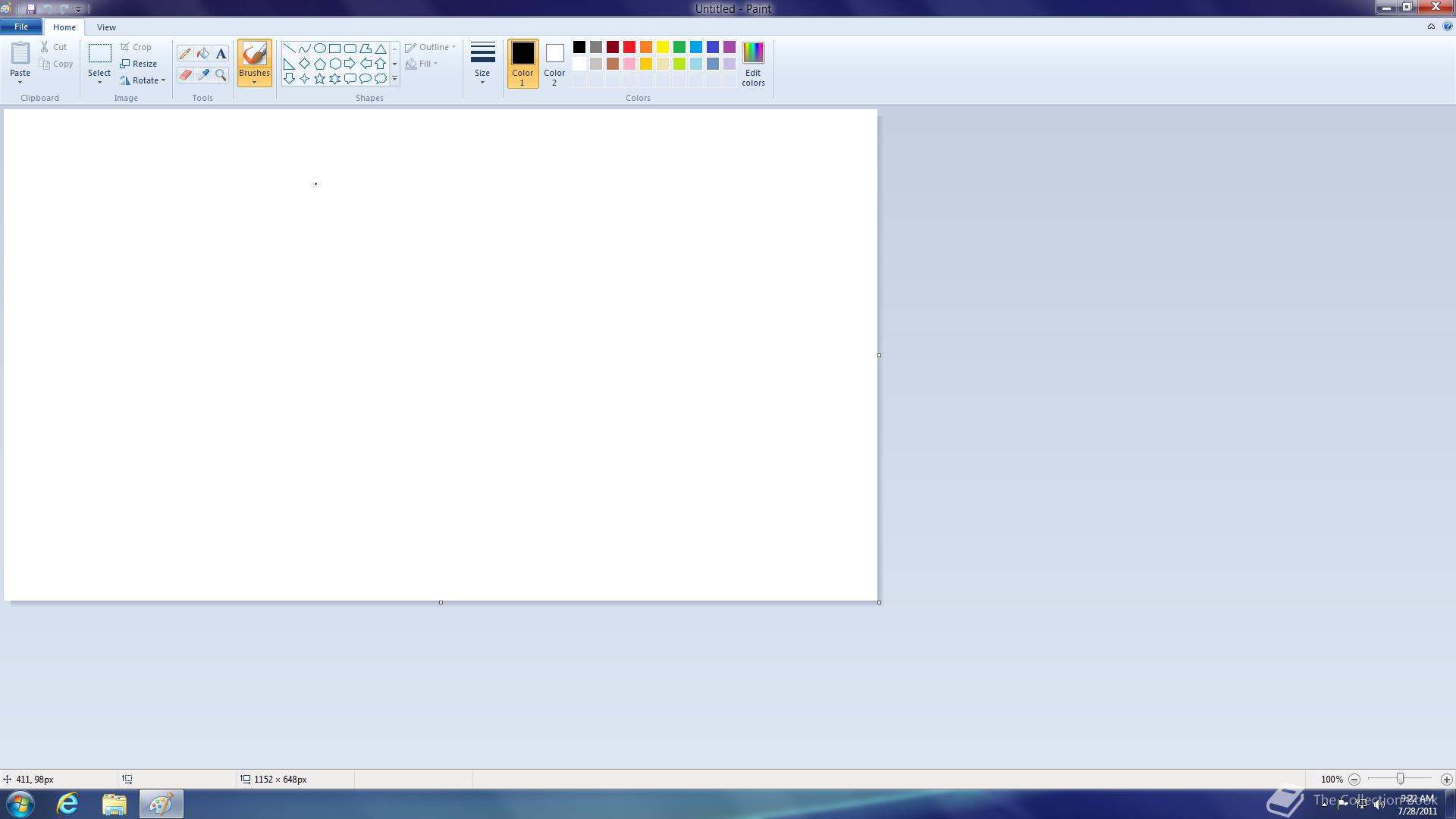Pick the red color swatch
The image size is (1456, 819).
(629, 47)
